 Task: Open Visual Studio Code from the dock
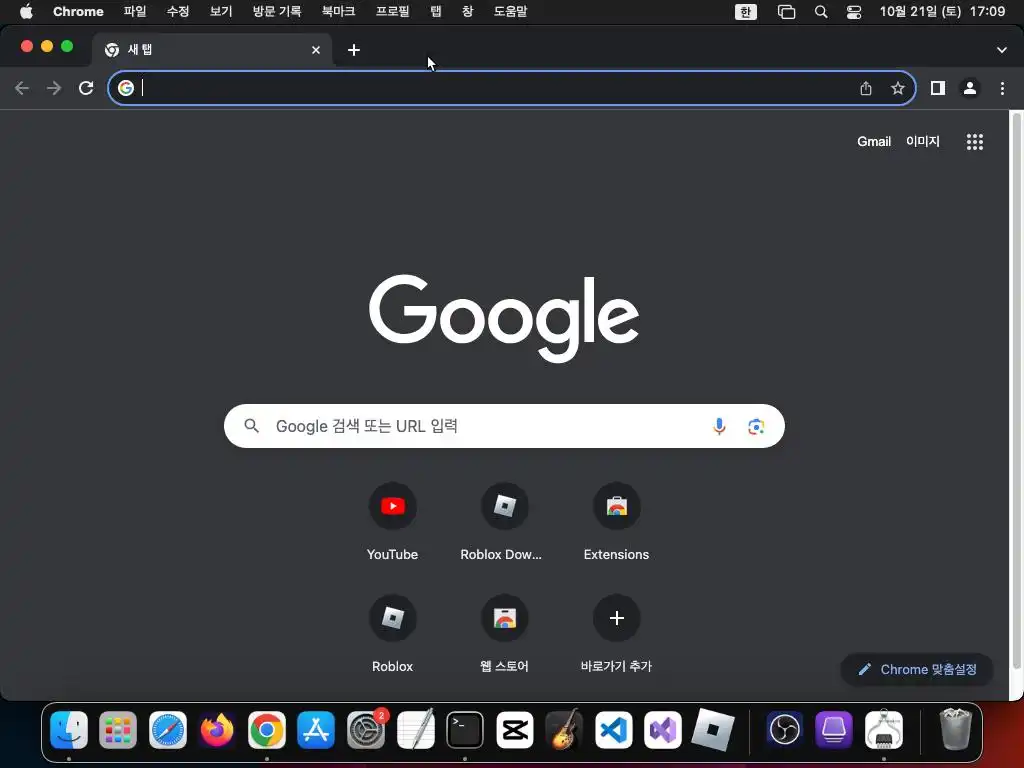(614, 729)
